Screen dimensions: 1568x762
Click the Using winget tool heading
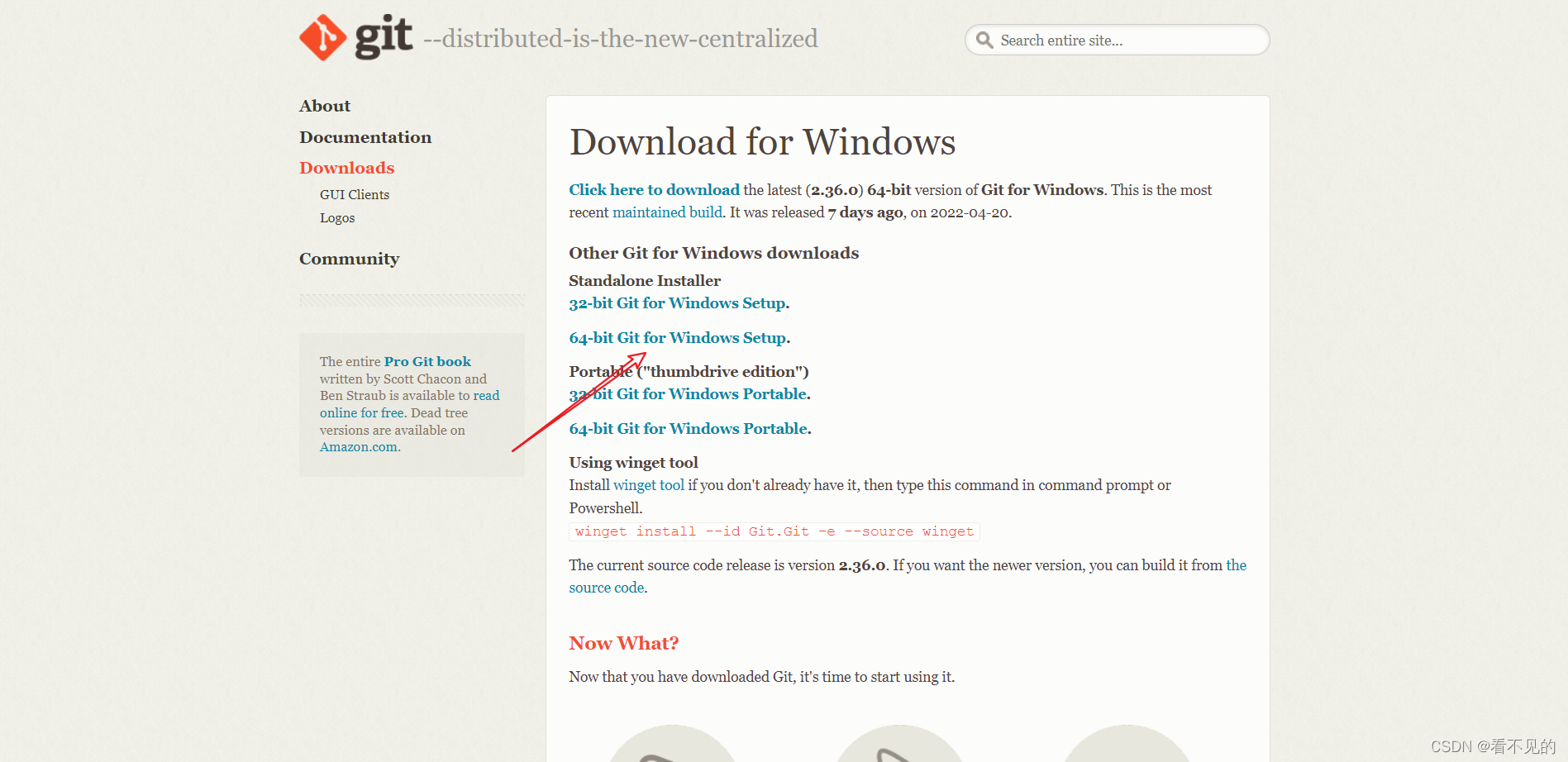633,463
